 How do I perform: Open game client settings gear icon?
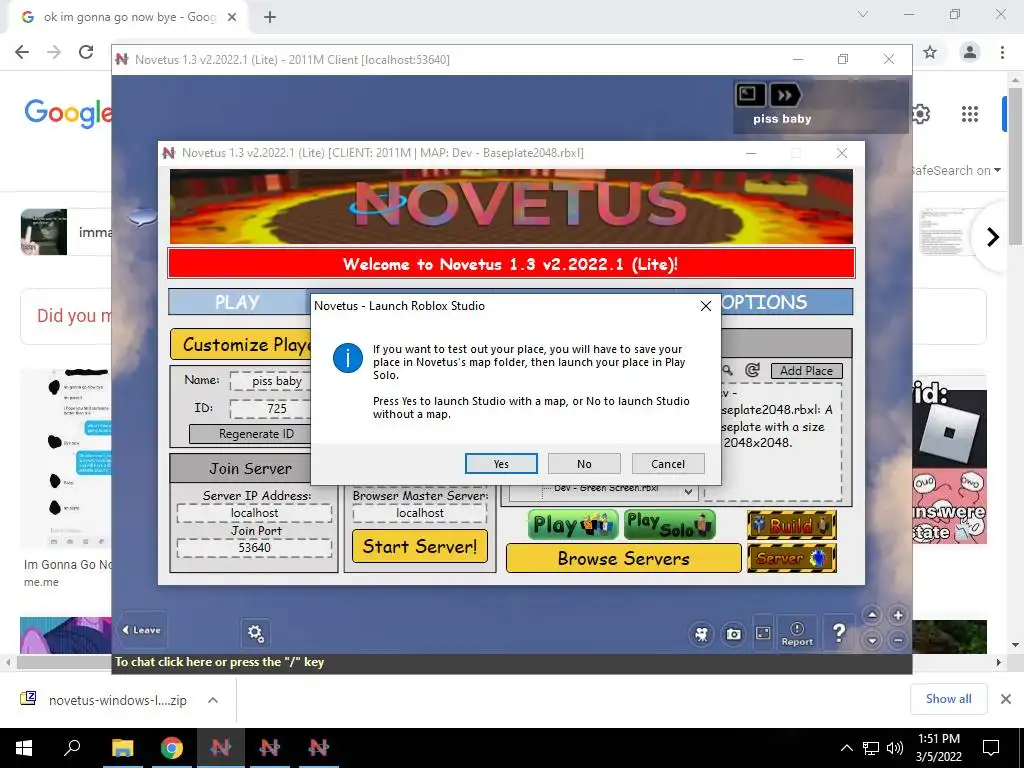(255, 633)
